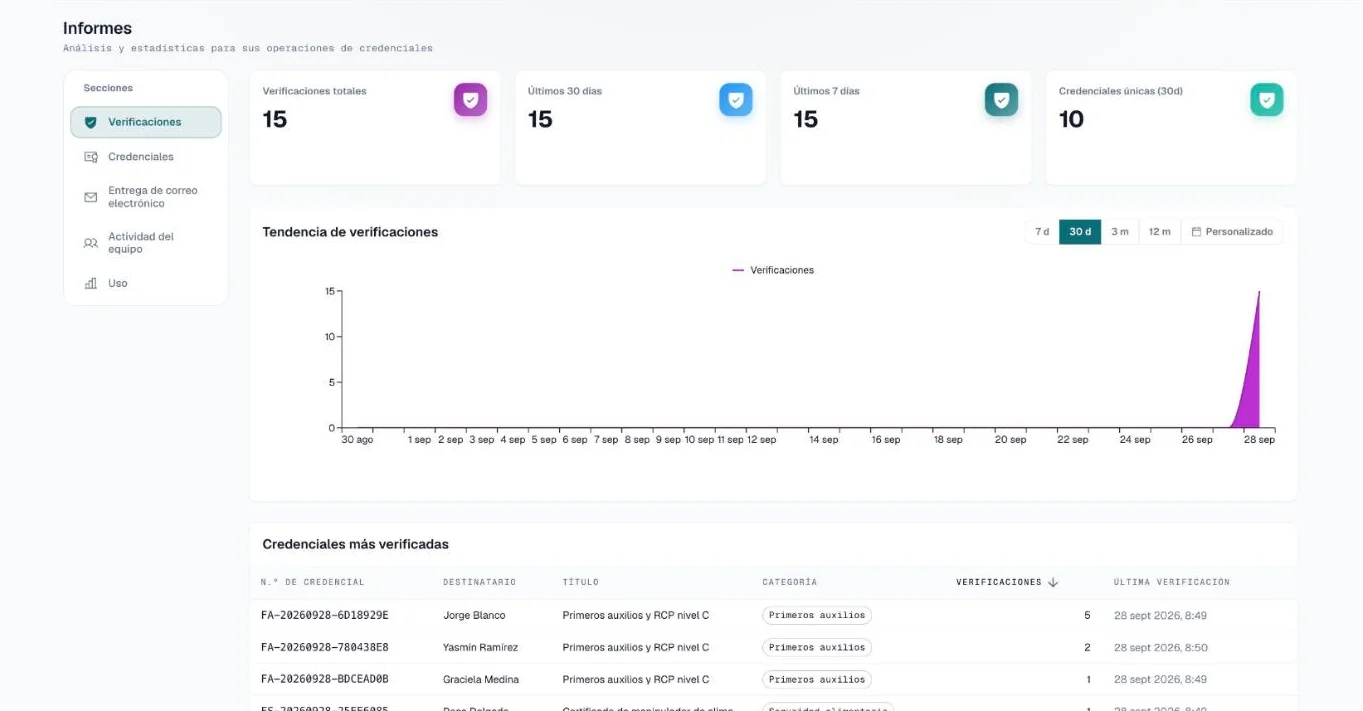Click Primeros auxilios tag in Graciela Medina row
Viewport: 1363px width, 711px height.
tap(817, 679)
